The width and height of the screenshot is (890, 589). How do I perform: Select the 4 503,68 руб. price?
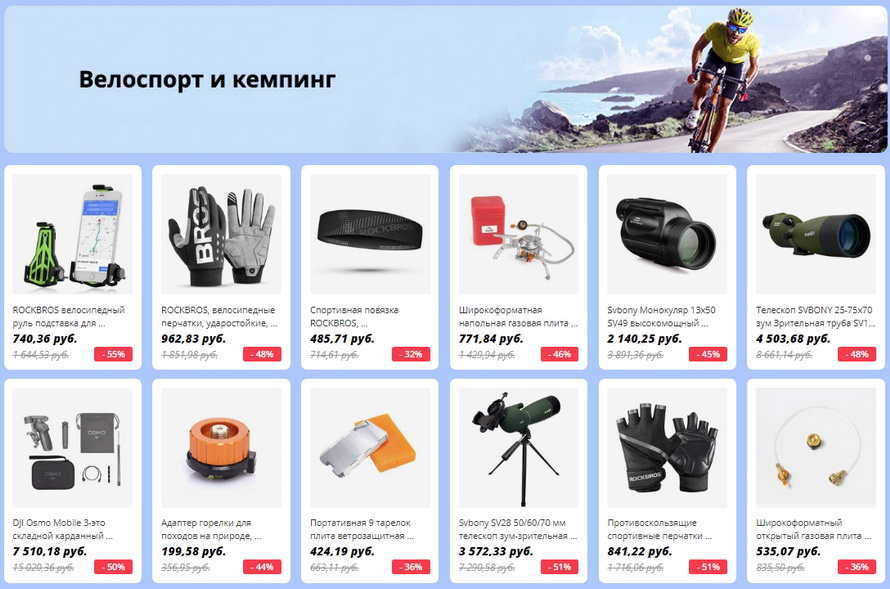point(793,339)
